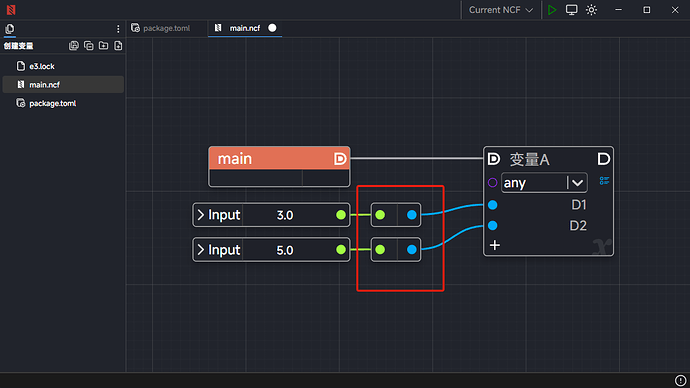Click green output port of Input 3.0
Screen dimensions: 690x388
[341, 215]
